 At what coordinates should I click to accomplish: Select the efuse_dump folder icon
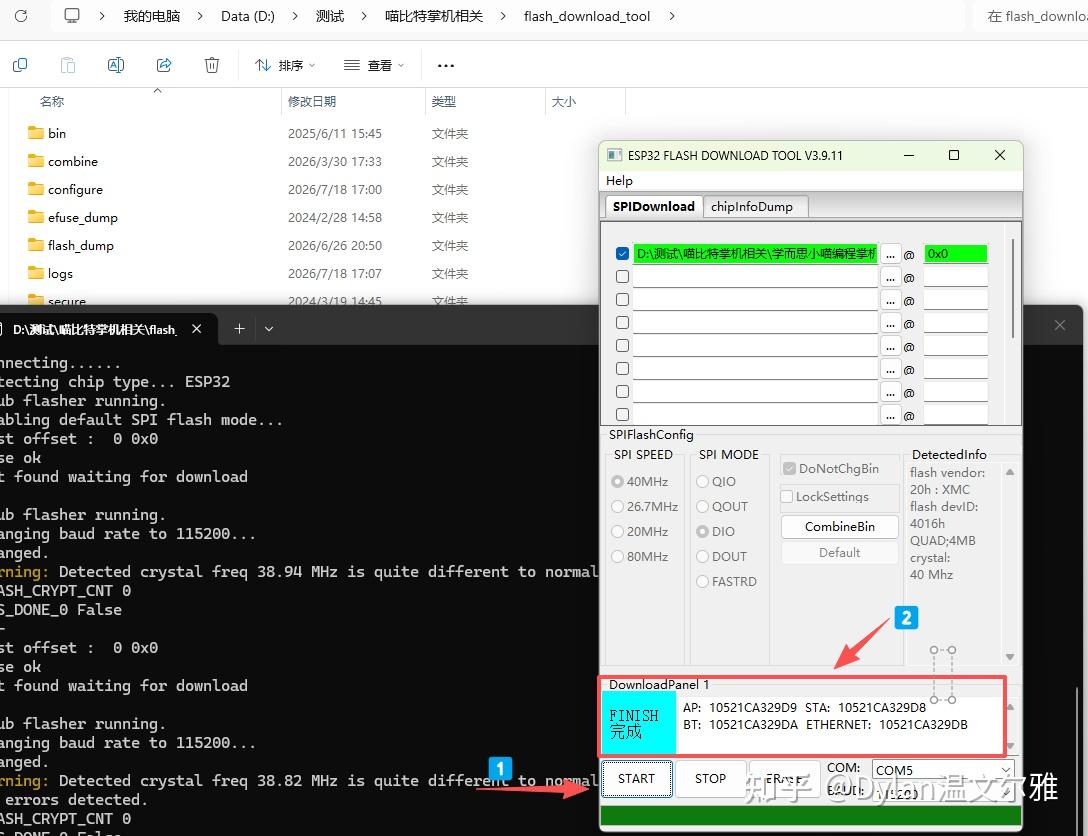(x=35, y=217)
